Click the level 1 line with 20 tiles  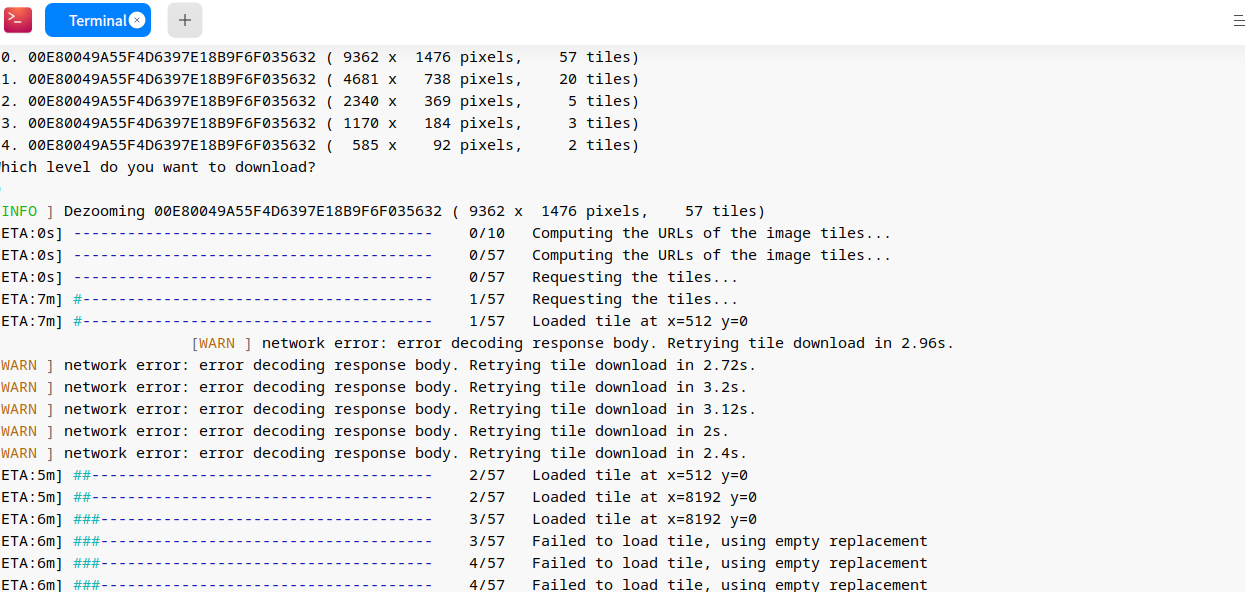coord(320,79)
